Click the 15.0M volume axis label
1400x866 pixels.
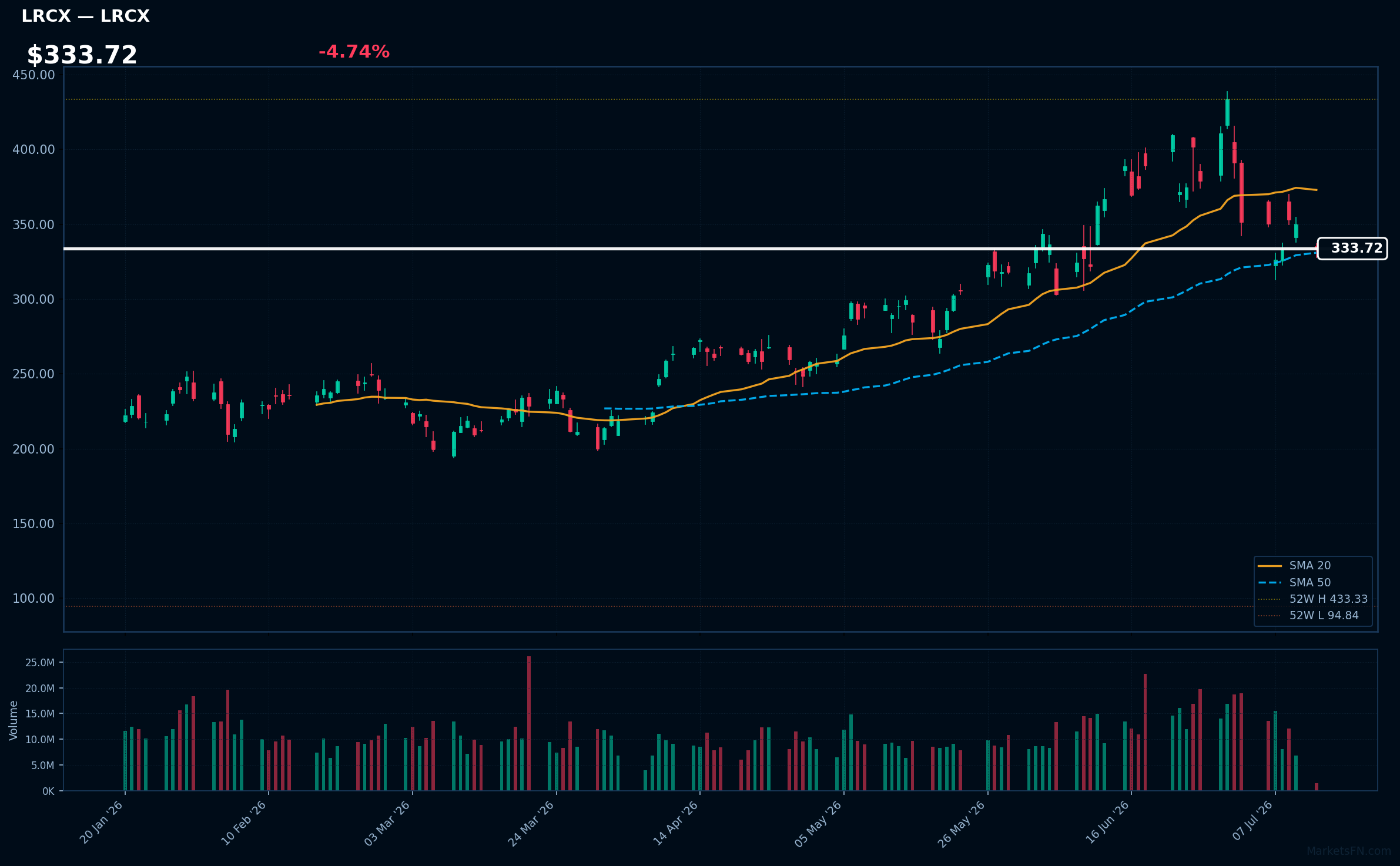pos(40,714)
